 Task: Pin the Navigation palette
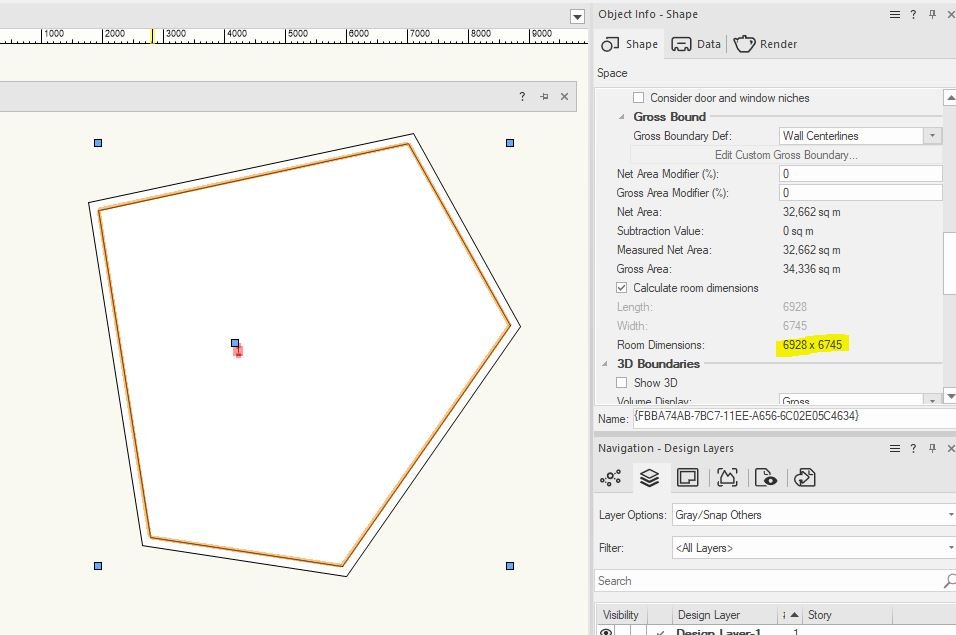[x=932, y=449]
